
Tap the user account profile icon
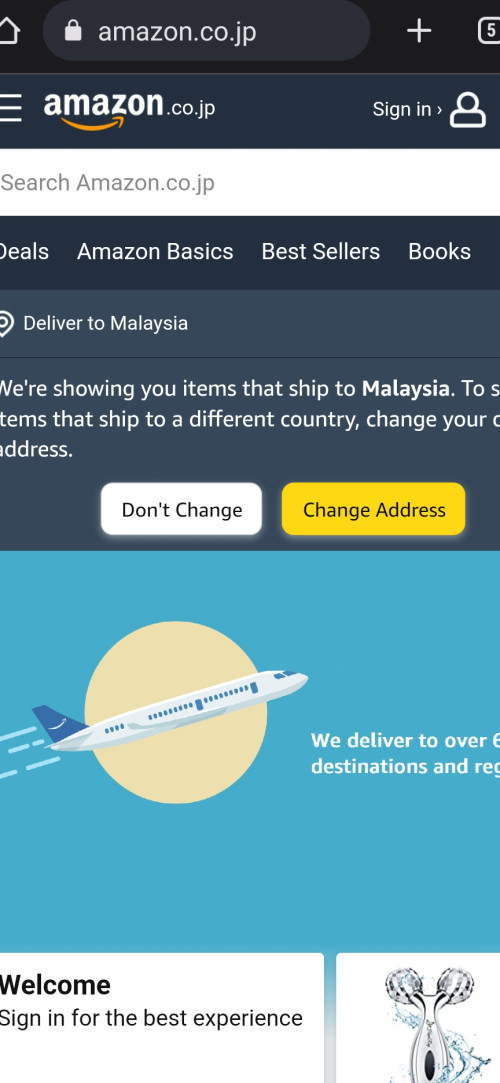tap(468, 111)
